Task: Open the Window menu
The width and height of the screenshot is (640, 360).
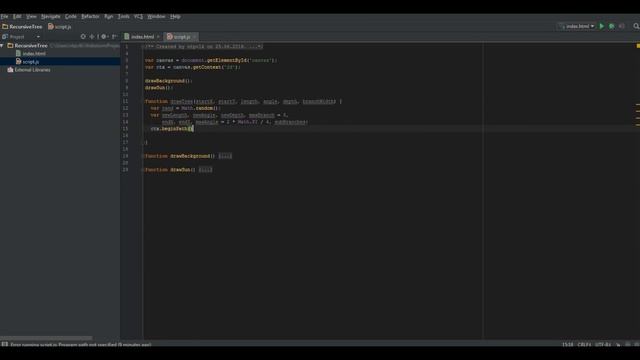Action: pyautogui.click(x=156, y=16)
